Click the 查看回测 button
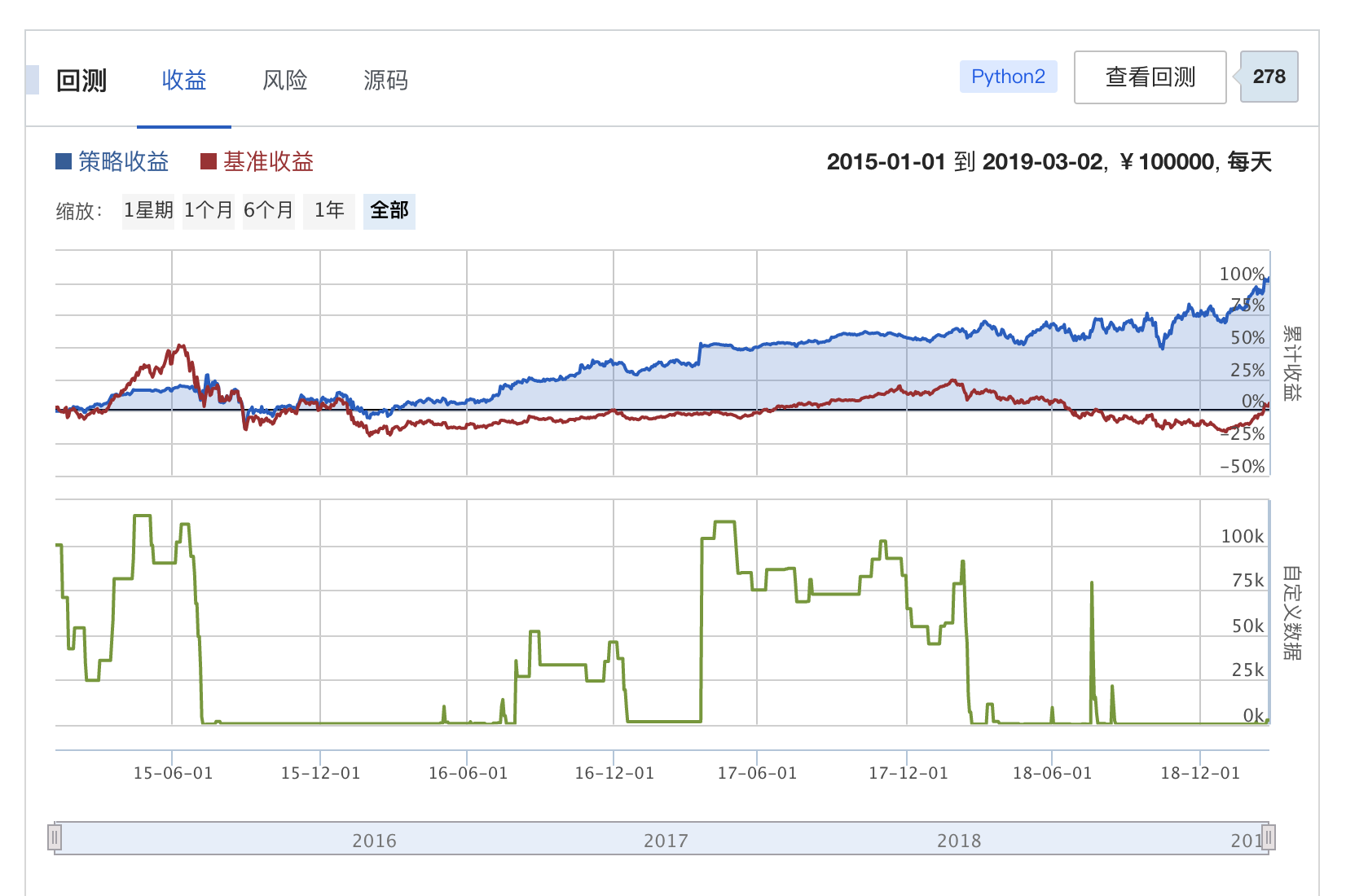 [x=1150, y=77]
